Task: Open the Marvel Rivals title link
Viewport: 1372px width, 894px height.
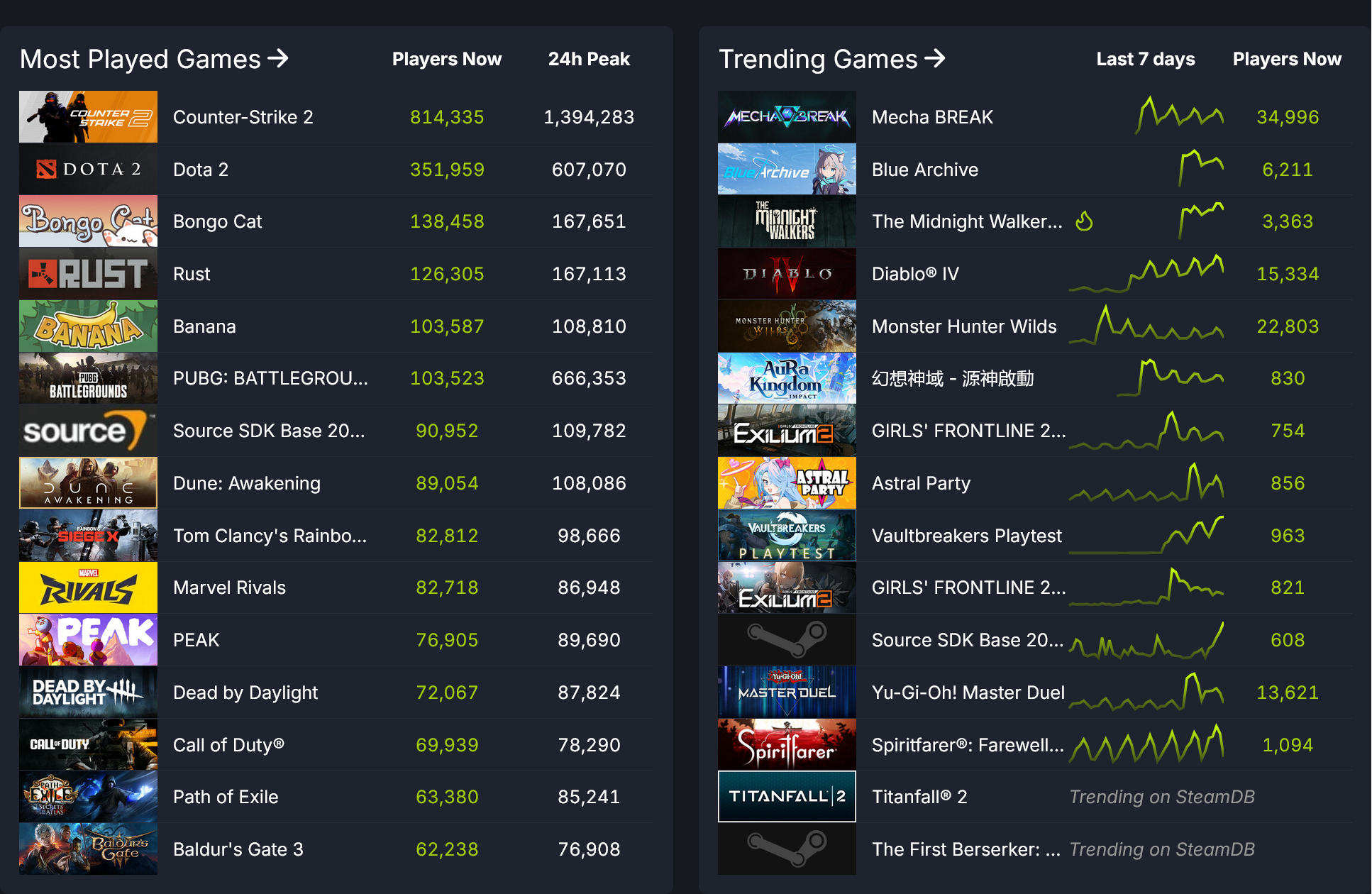Action: (229, 587)
